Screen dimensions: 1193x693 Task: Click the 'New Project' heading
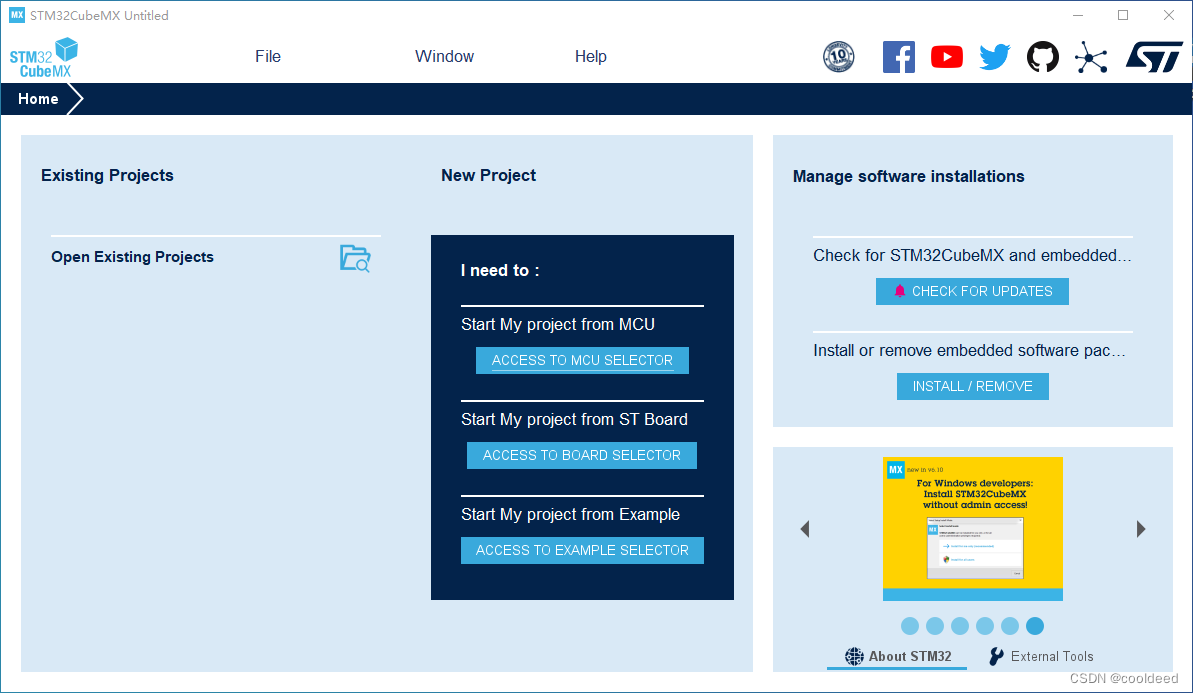click(488, 176)
